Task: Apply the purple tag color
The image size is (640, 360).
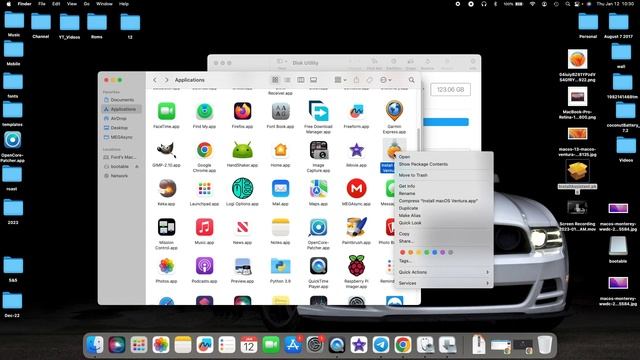Action: [x=442, y=252]
